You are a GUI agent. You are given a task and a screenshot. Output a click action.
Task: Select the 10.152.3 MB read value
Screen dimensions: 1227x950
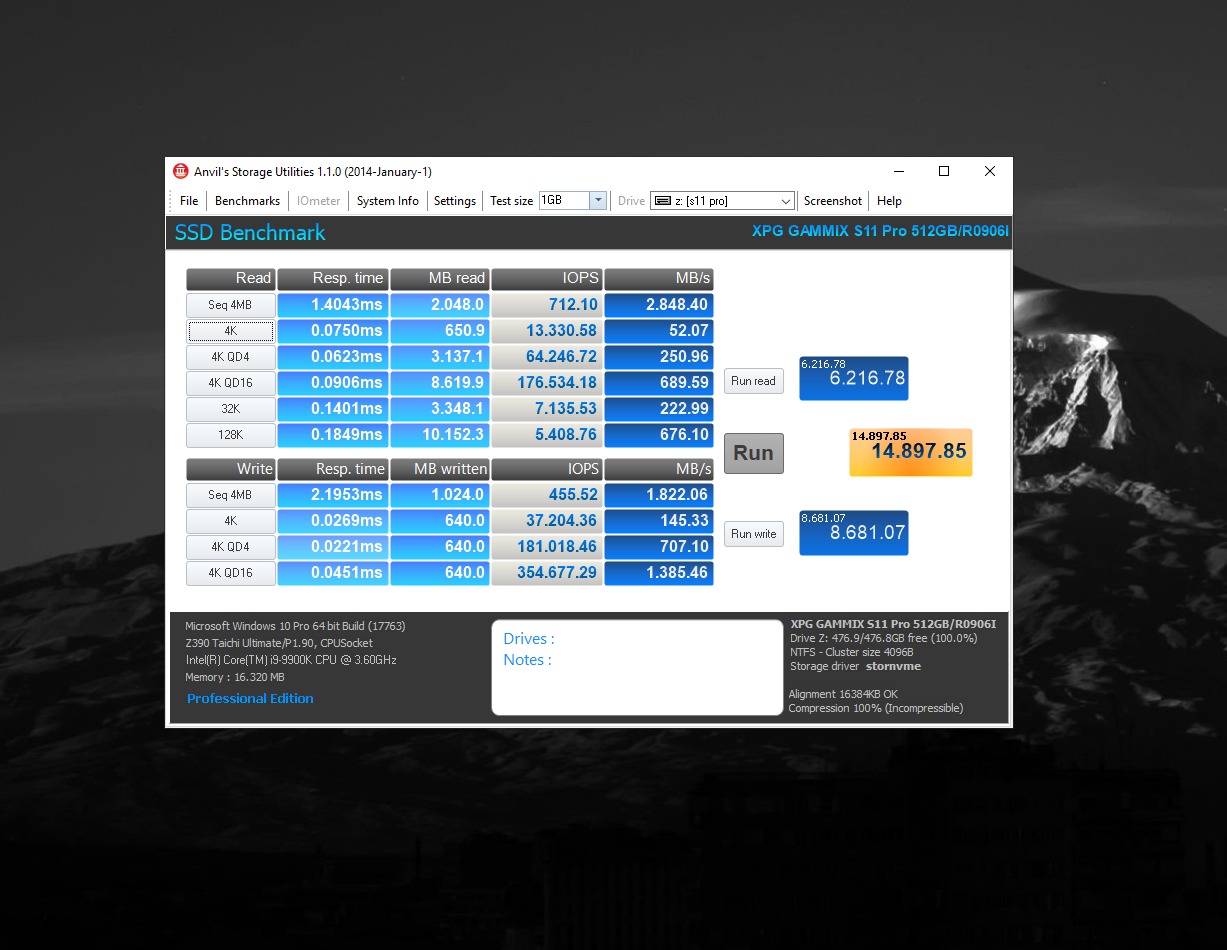(439, 435)
